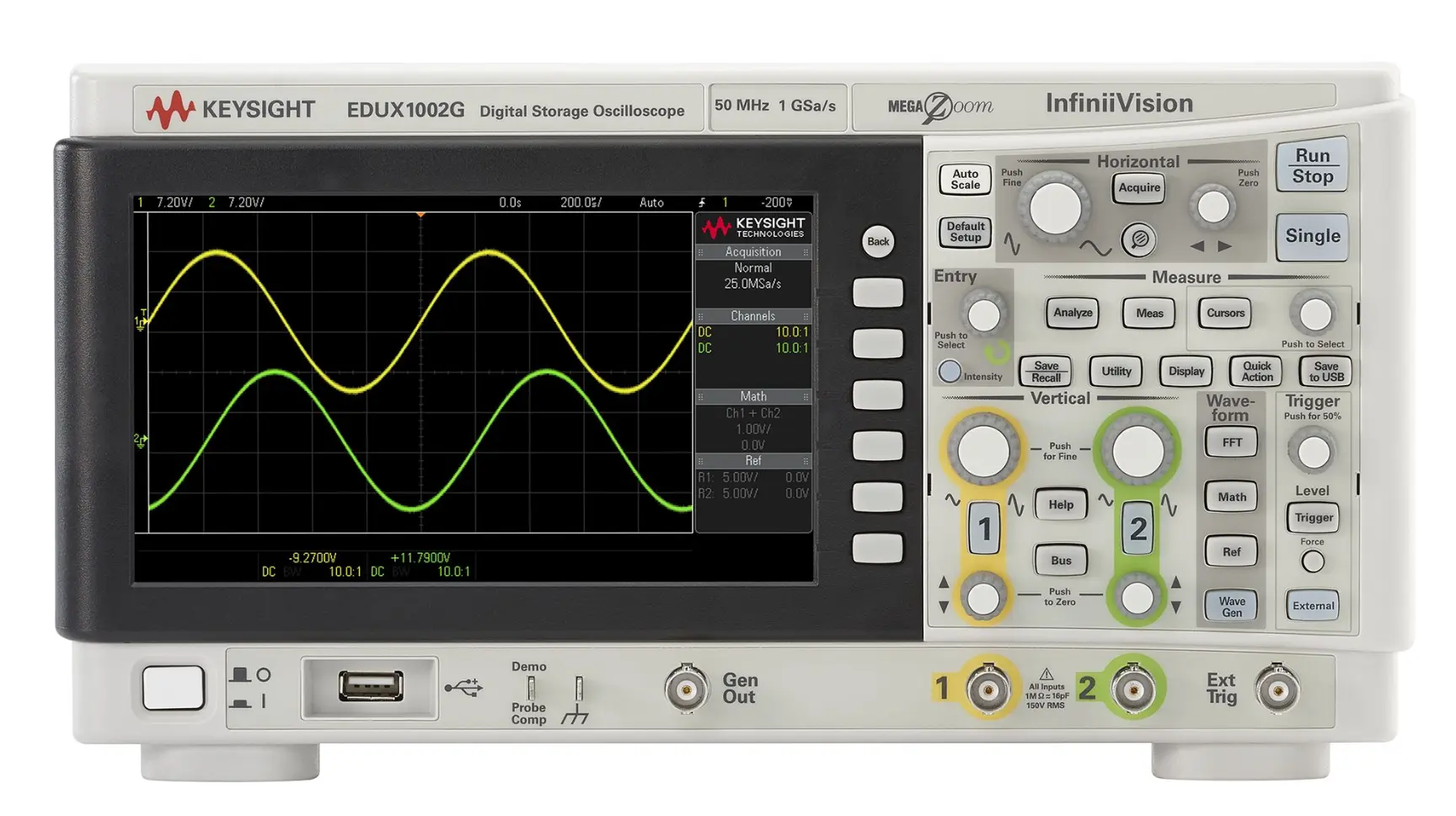The height and width of the screenshot is (816, 1456).
Task: Push the Auto Scale button
Action: pyautogui.click(x=965, y=180)
